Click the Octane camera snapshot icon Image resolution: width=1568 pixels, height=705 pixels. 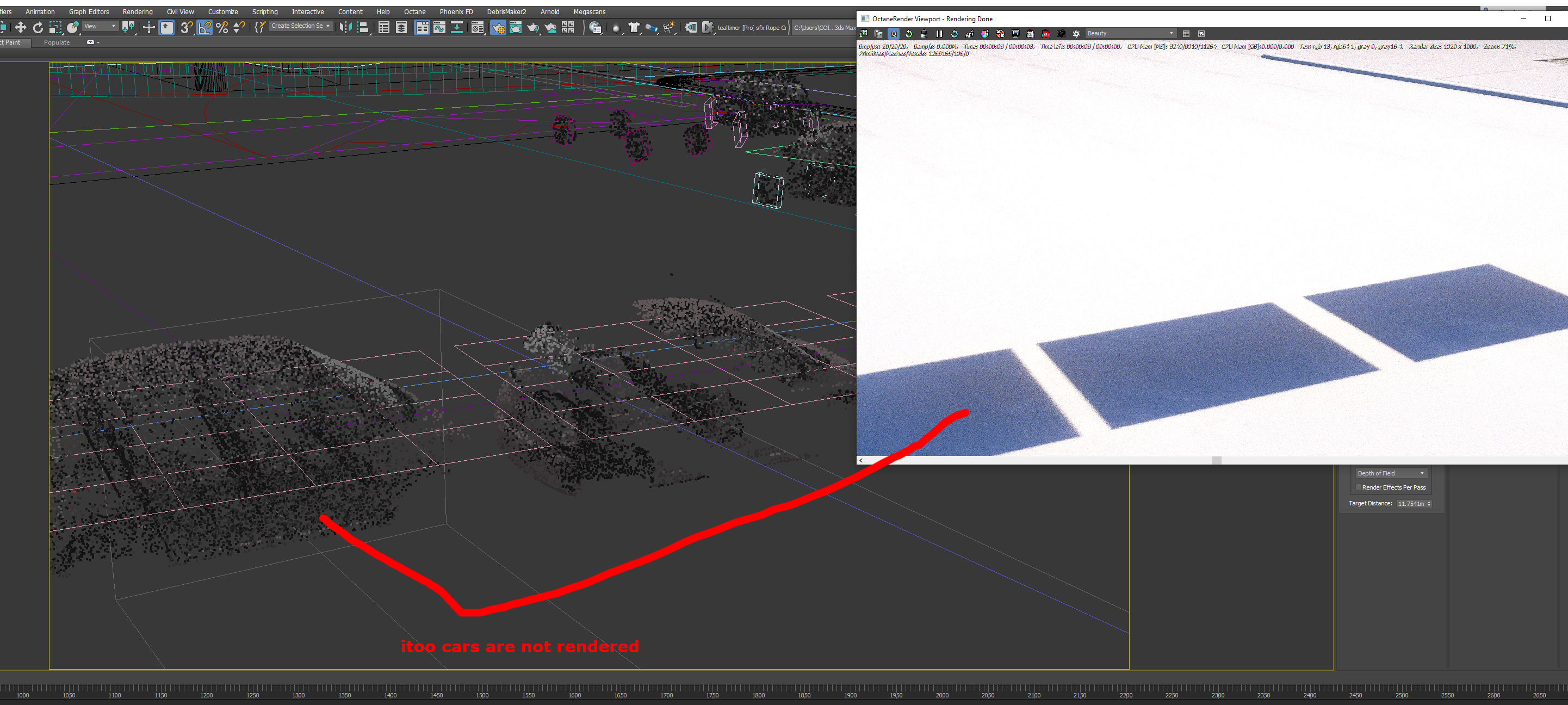(x=1061, y=34)
